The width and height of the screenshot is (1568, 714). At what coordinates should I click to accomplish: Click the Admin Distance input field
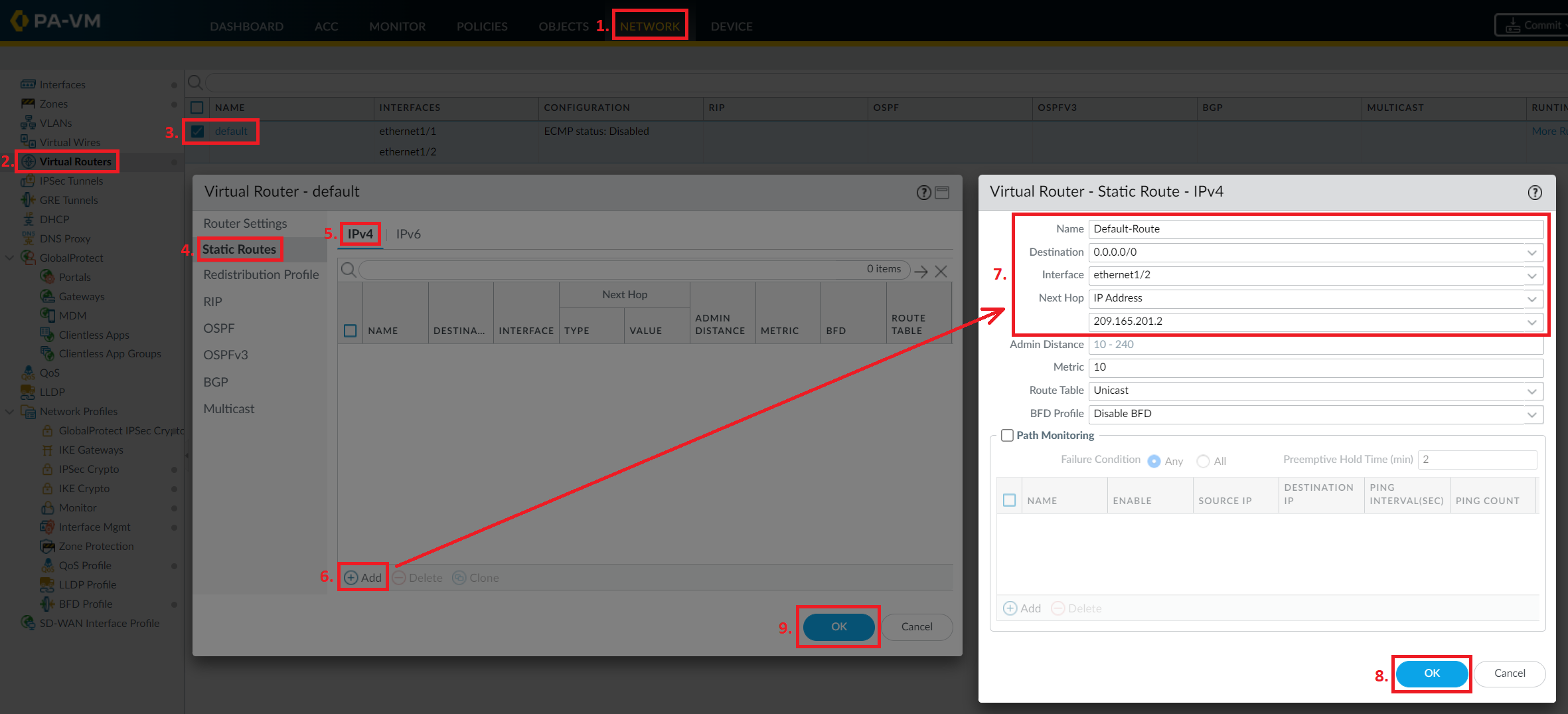tap(1316, 345)
